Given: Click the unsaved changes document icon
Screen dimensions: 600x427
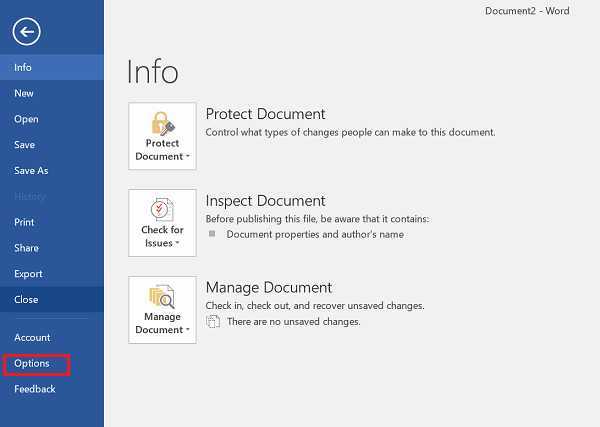Looking at the screenshot, I should tap(213, 321).
